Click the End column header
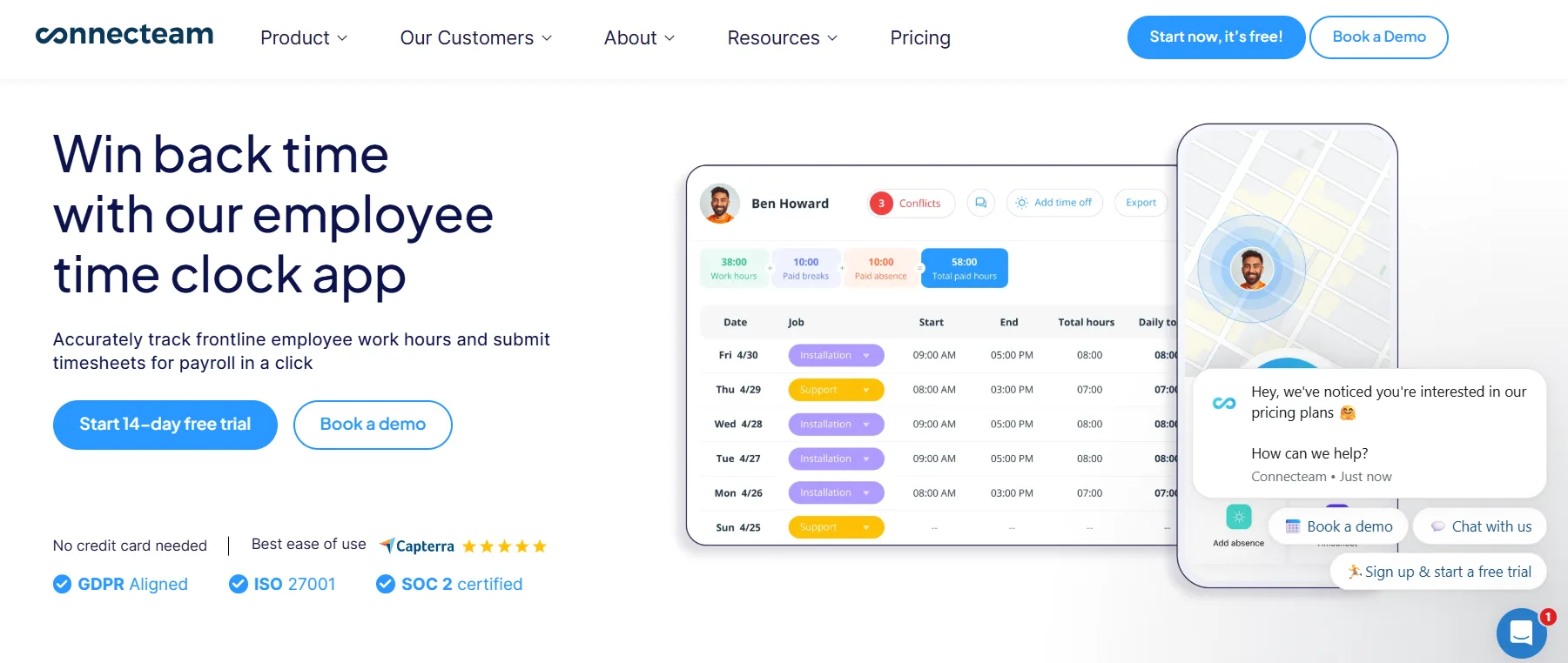Screen dimensions: 1568x663 pyautogui.click(x=1009, y=322)
